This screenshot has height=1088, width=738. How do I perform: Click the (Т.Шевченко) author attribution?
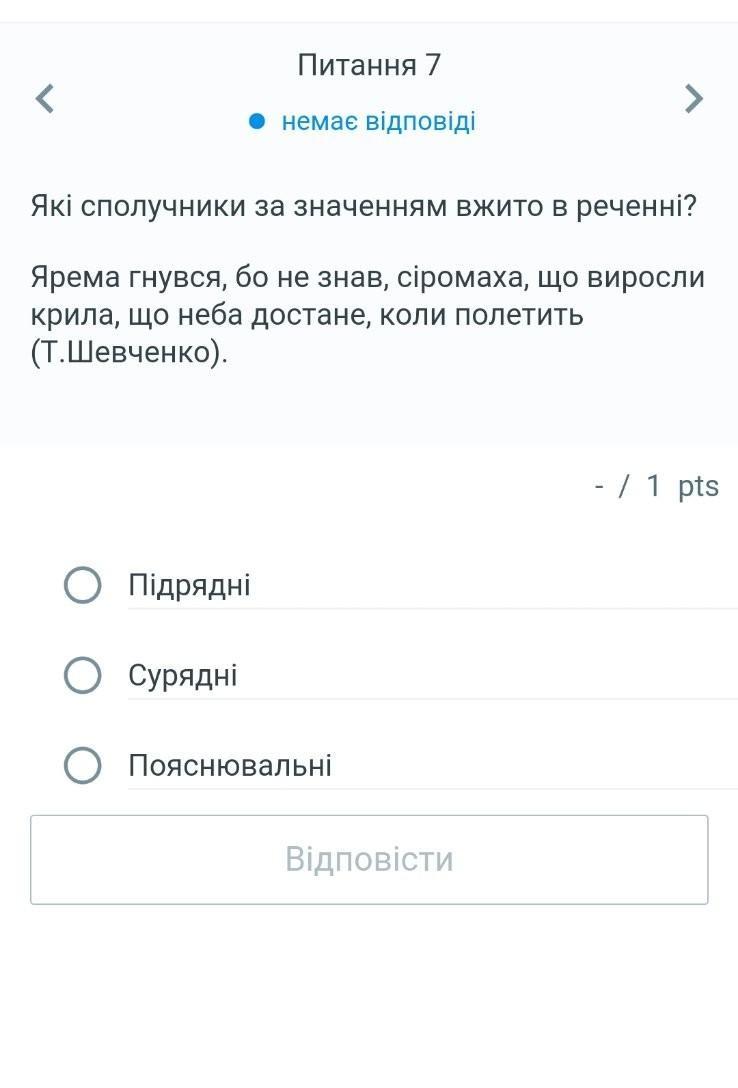click(x=129, y=352)
